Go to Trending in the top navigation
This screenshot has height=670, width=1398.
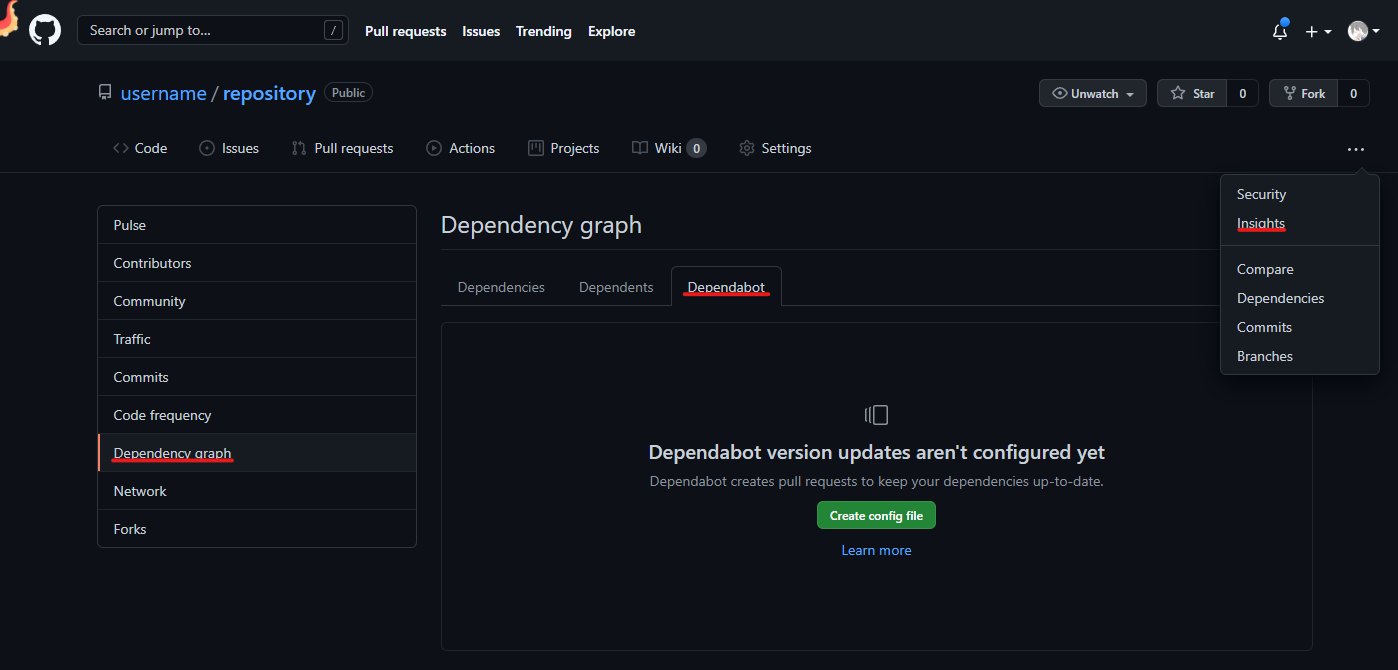pyautogui.click(x=543, y=31)
